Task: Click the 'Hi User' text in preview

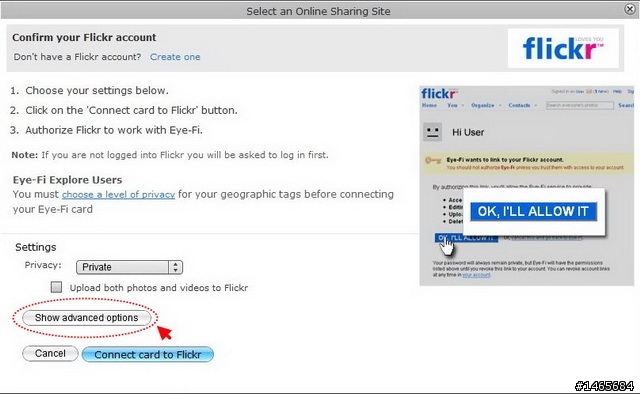Action: 468,132
